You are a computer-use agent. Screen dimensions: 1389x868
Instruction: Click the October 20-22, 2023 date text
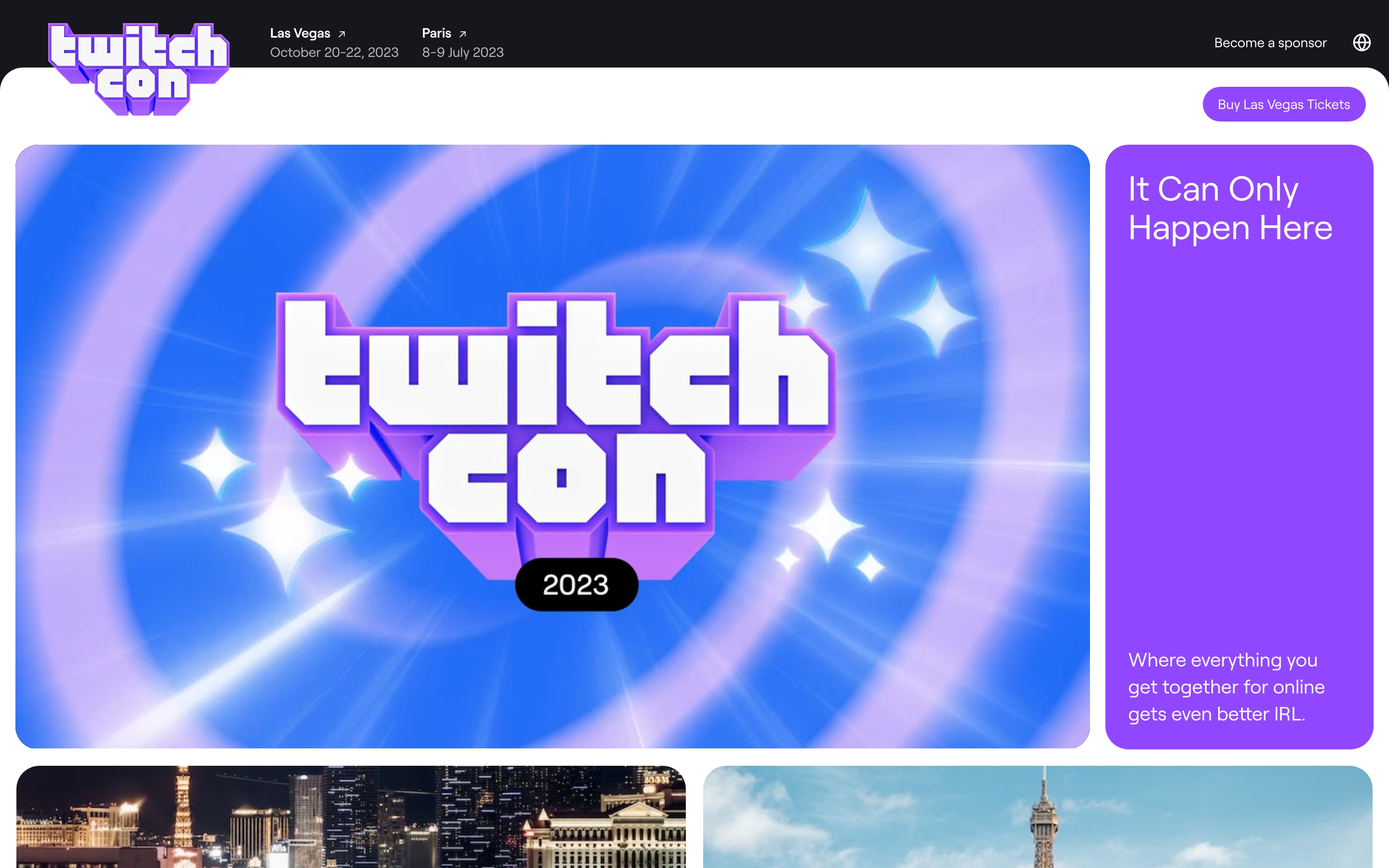click(334, 52)
